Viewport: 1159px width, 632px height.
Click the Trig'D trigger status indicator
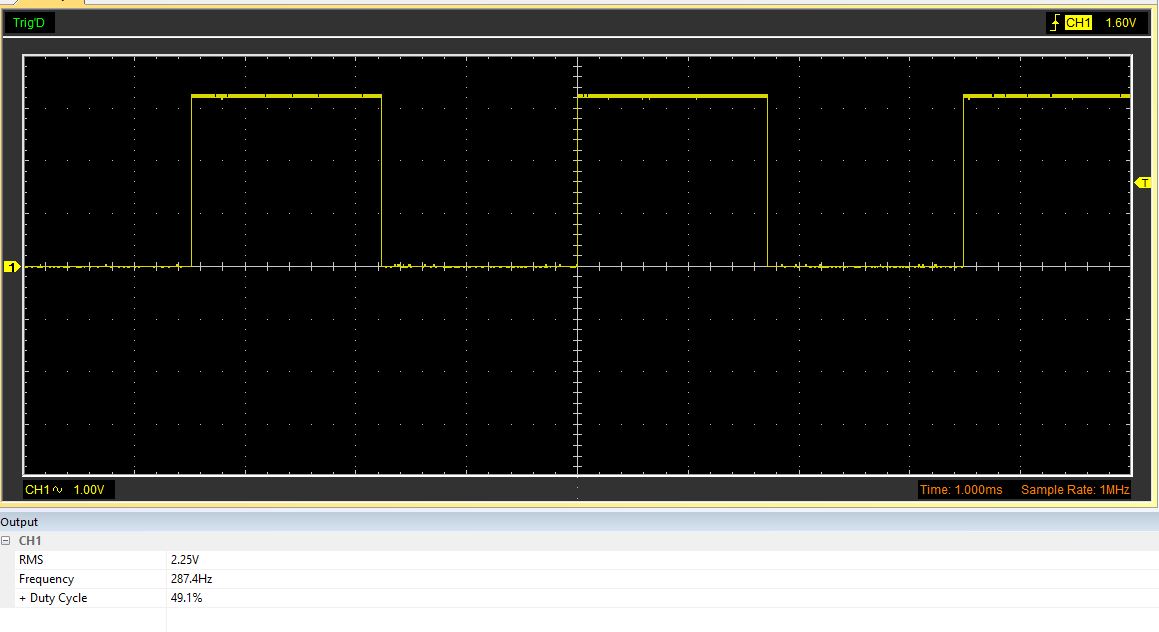[29, 23]
